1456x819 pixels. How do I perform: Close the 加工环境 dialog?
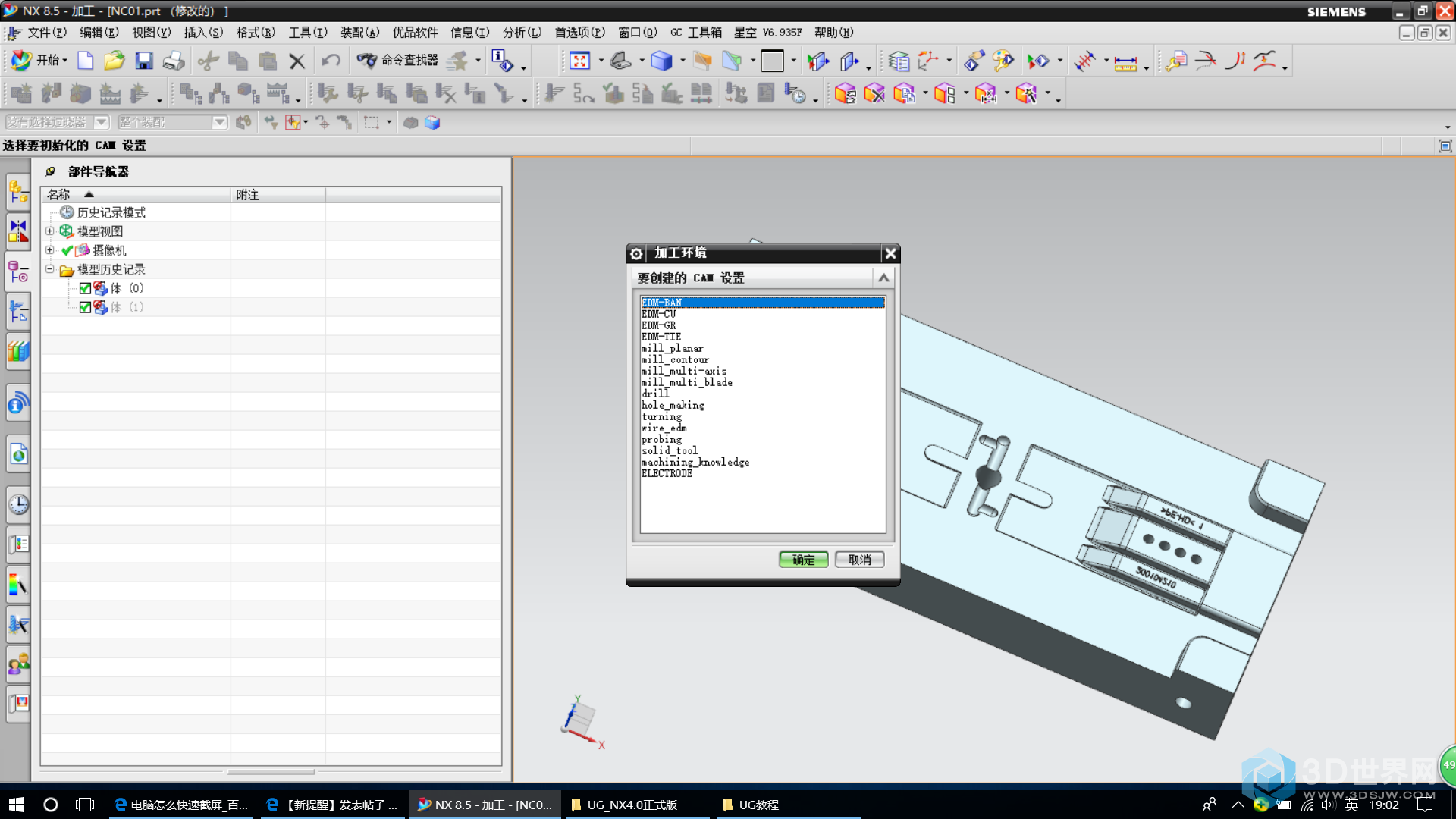click(890, 253)
